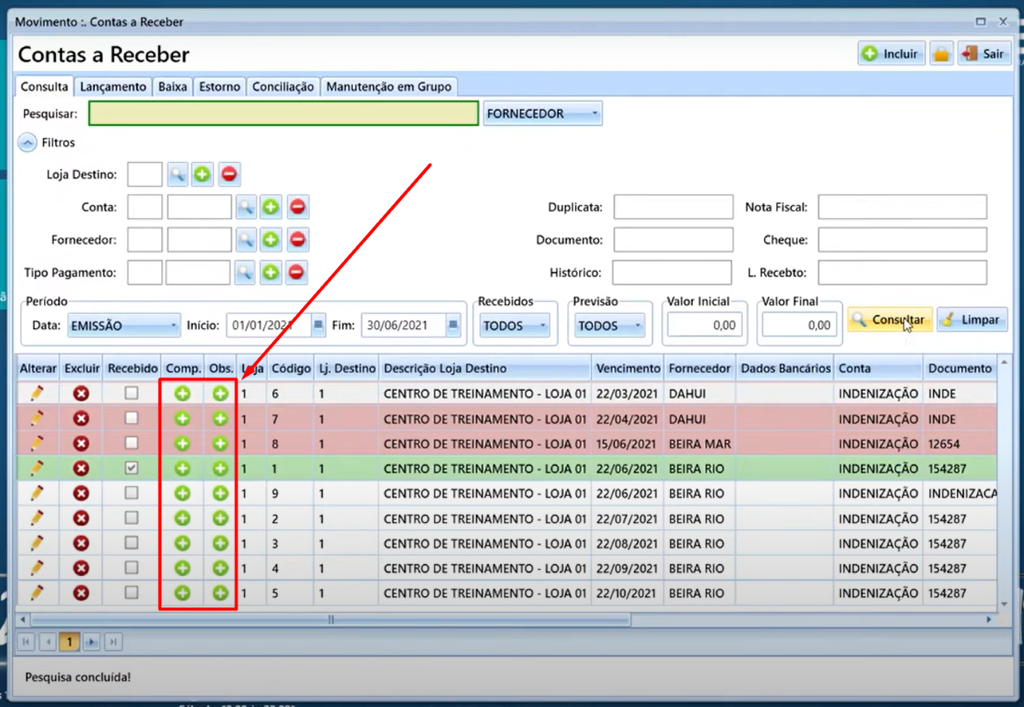The width and height of the screenshot is (1024, 707).
Task: Focus the Nota Fiscal input field
Action: (x=902, y=207)
